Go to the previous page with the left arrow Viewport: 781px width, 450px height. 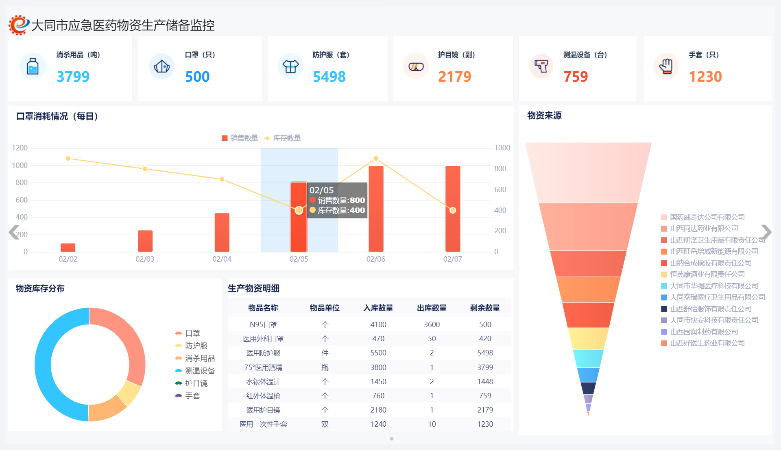click(14, 232)
